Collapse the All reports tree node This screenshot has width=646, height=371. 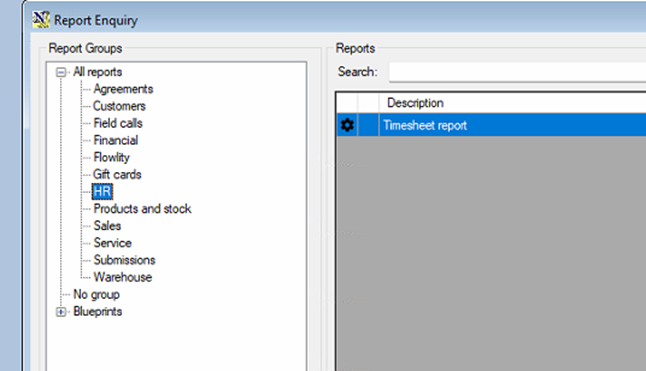(61, 72)
